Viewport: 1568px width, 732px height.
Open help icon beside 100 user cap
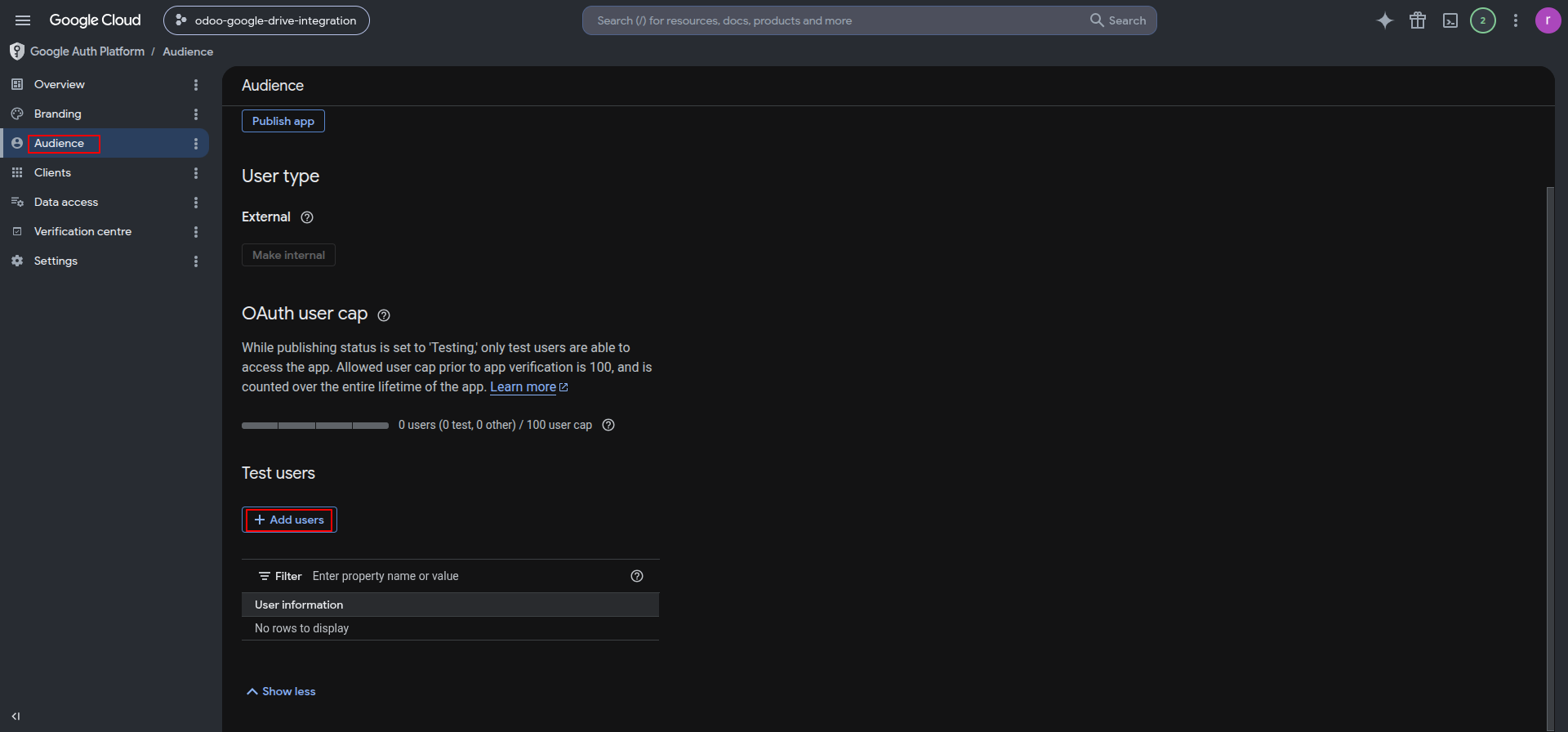(608, 425)
